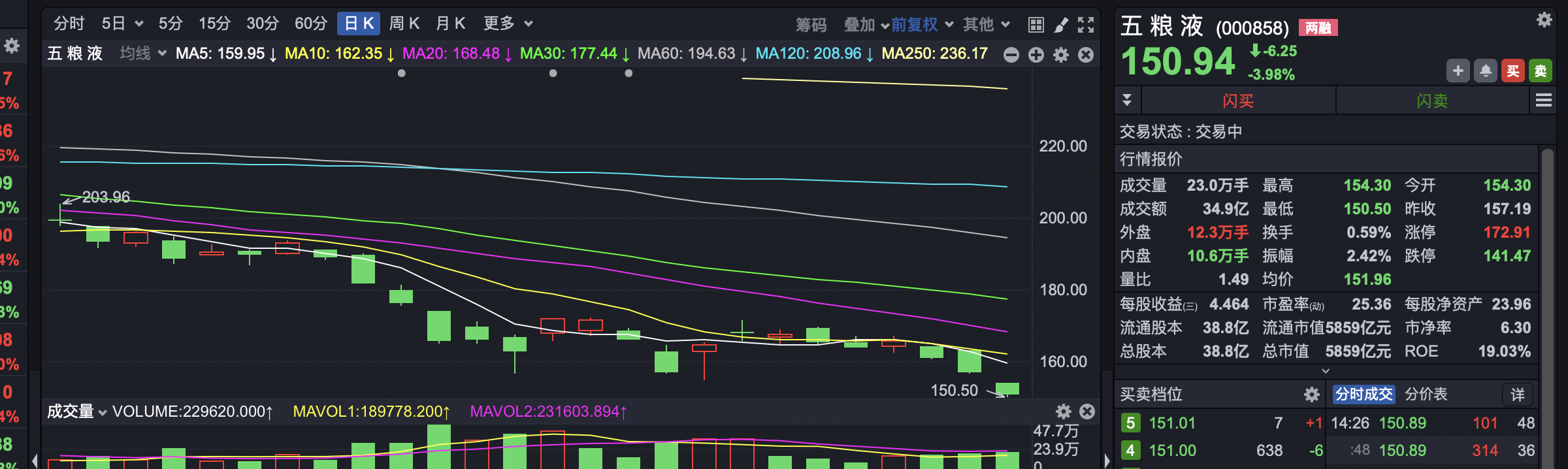Open the multi-chart grid layout
Screen dimensions: 1568x469
coord(1036,25)
